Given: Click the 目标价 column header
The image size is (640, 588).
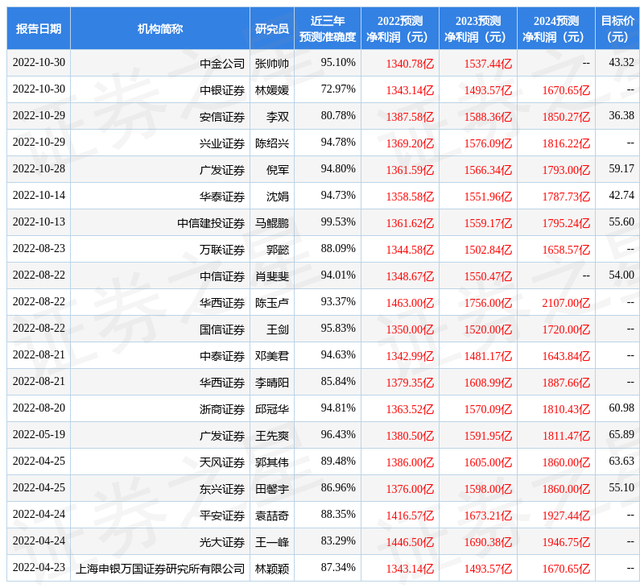Looking at the screenshot, I should pyautogui.click(x=618, y=29).
